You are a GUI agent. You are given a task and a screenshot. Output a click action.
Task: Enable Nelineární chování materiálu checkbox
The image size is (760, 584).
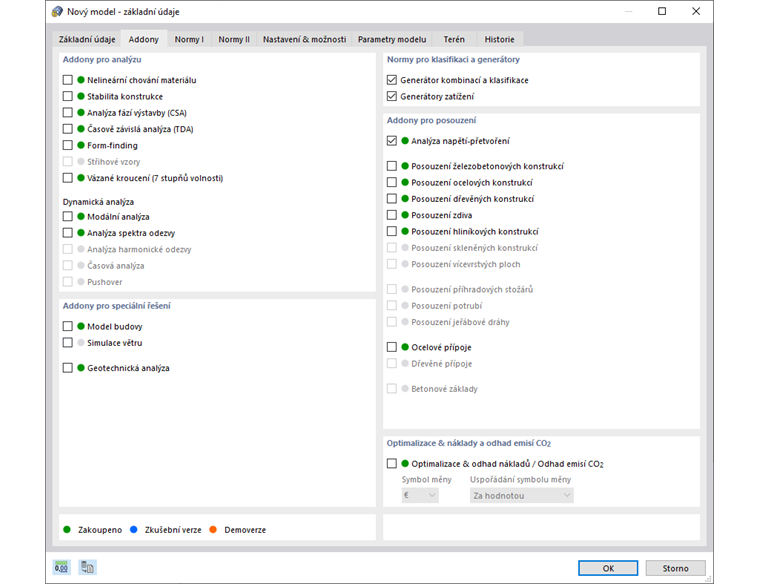coord(67,79)
